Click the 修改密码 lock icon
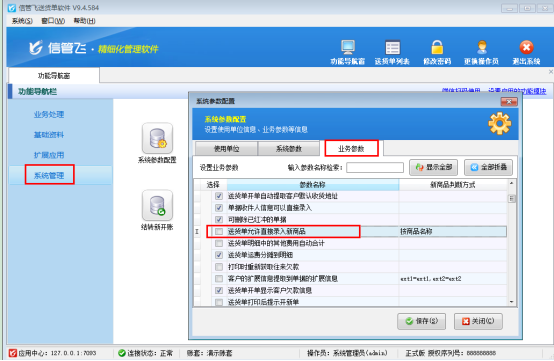Screen dimensions: 554x361 click(x=437, y=47)
